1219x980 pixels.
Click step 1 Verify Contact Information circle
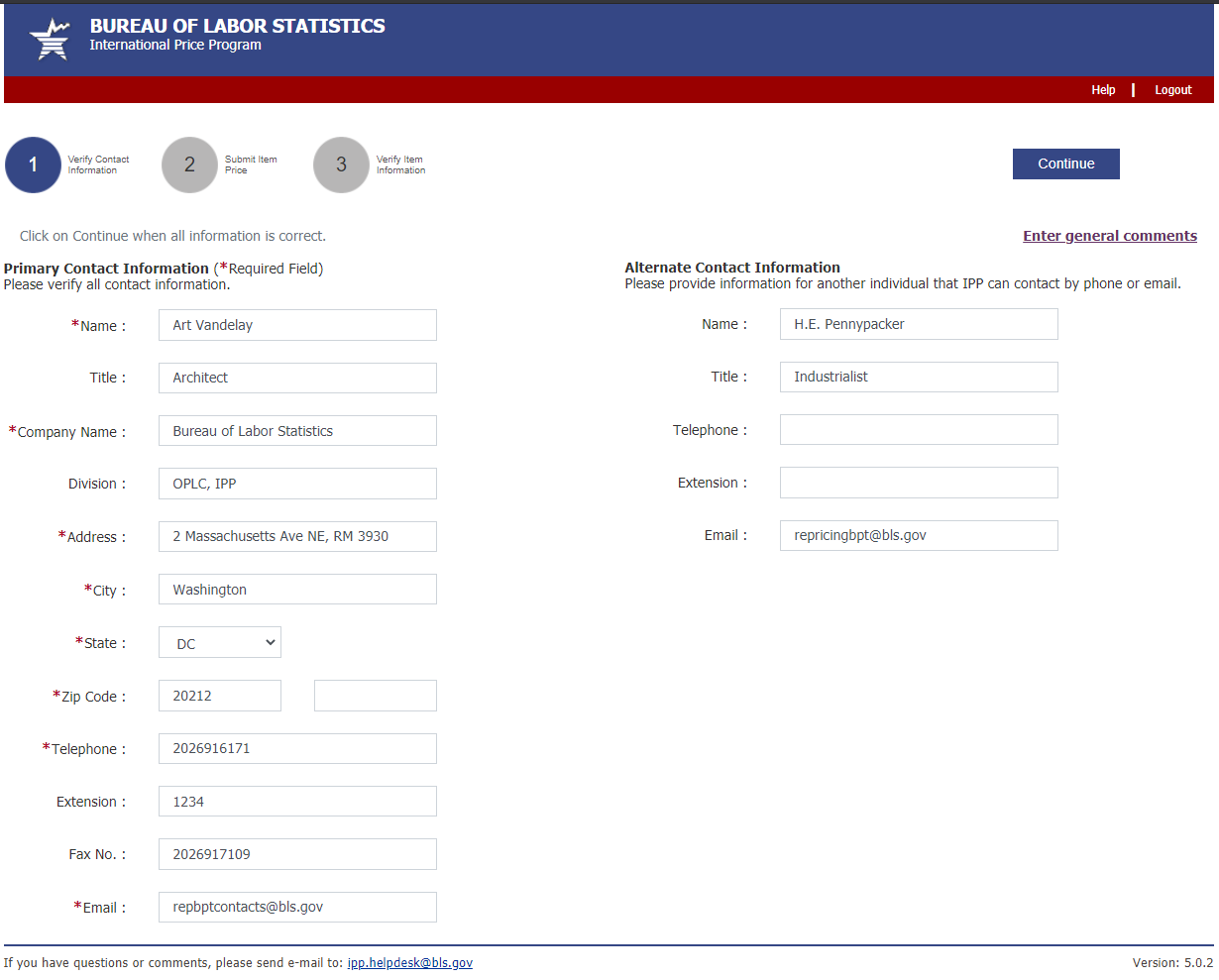[33, 164]
